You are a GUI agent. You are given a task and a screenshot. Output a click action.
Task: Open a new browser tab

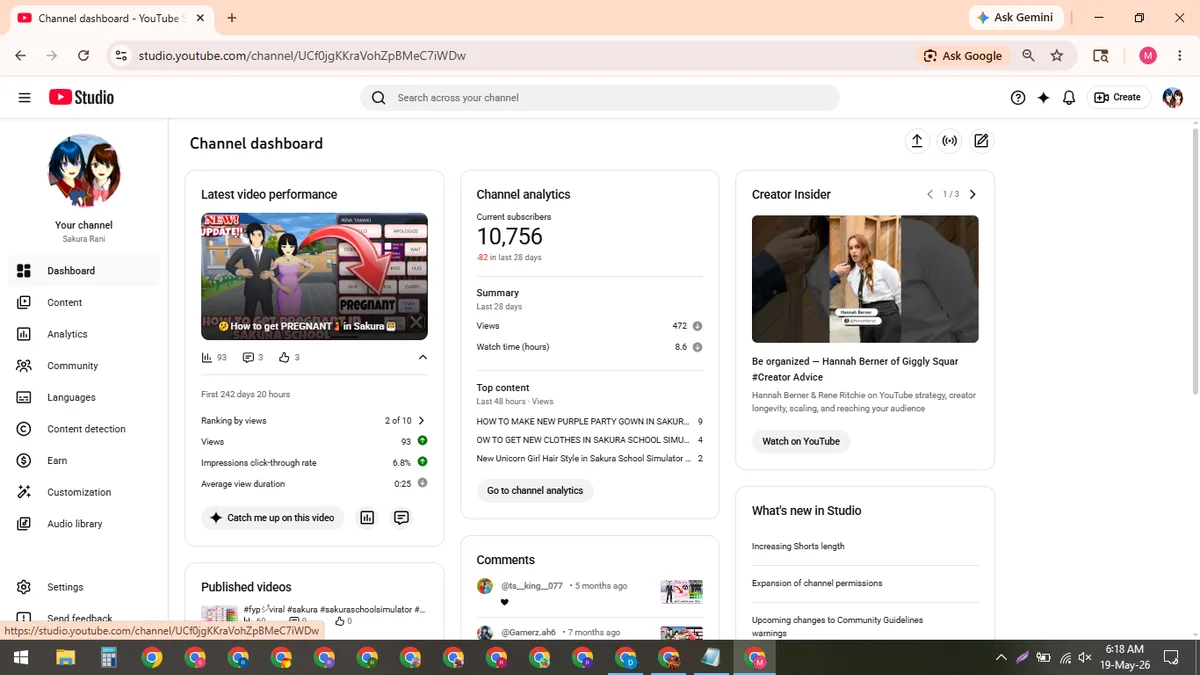(x=232, y=18)
